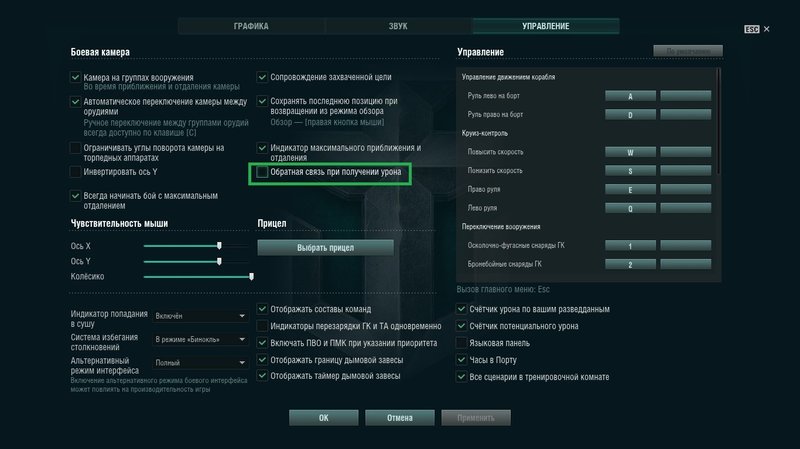Rebind the W key for Повысить скорость

pyautogui.click(x=630, y=153)
